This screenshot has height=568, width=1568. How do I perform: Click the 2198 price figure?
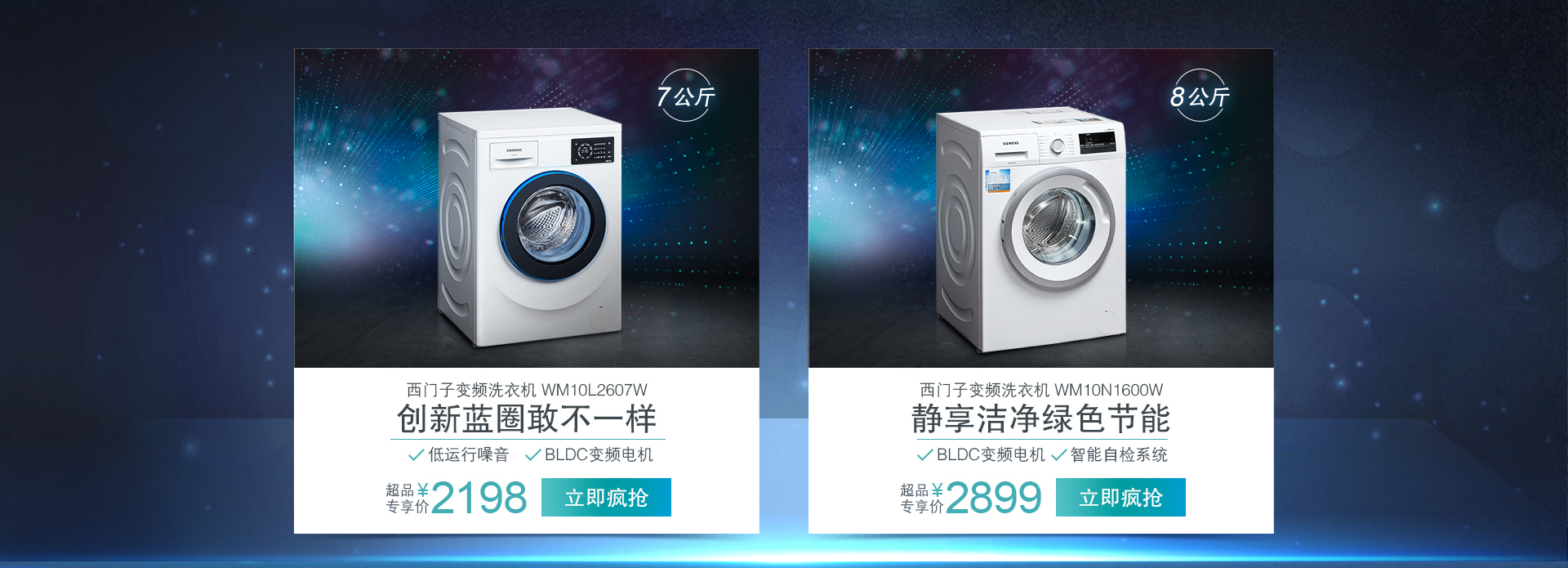pos(479,498)
